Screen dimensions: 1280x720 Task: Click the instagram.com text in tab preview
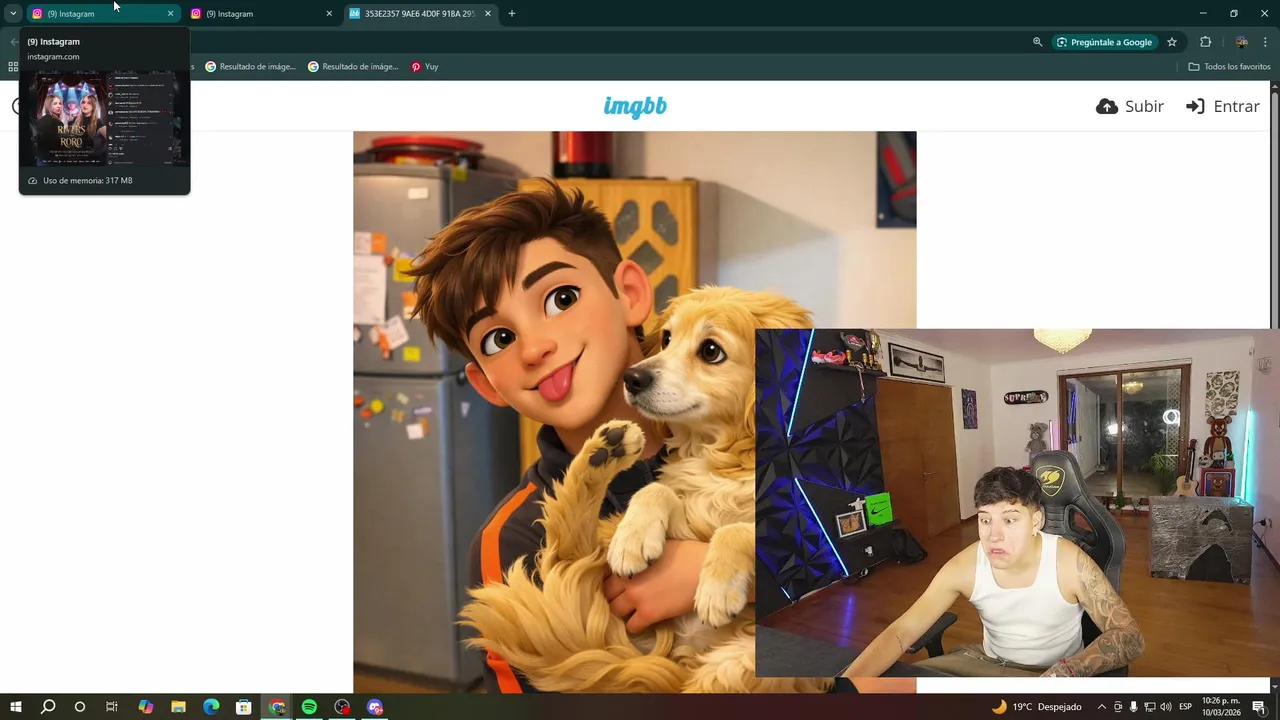pos(53,57)
